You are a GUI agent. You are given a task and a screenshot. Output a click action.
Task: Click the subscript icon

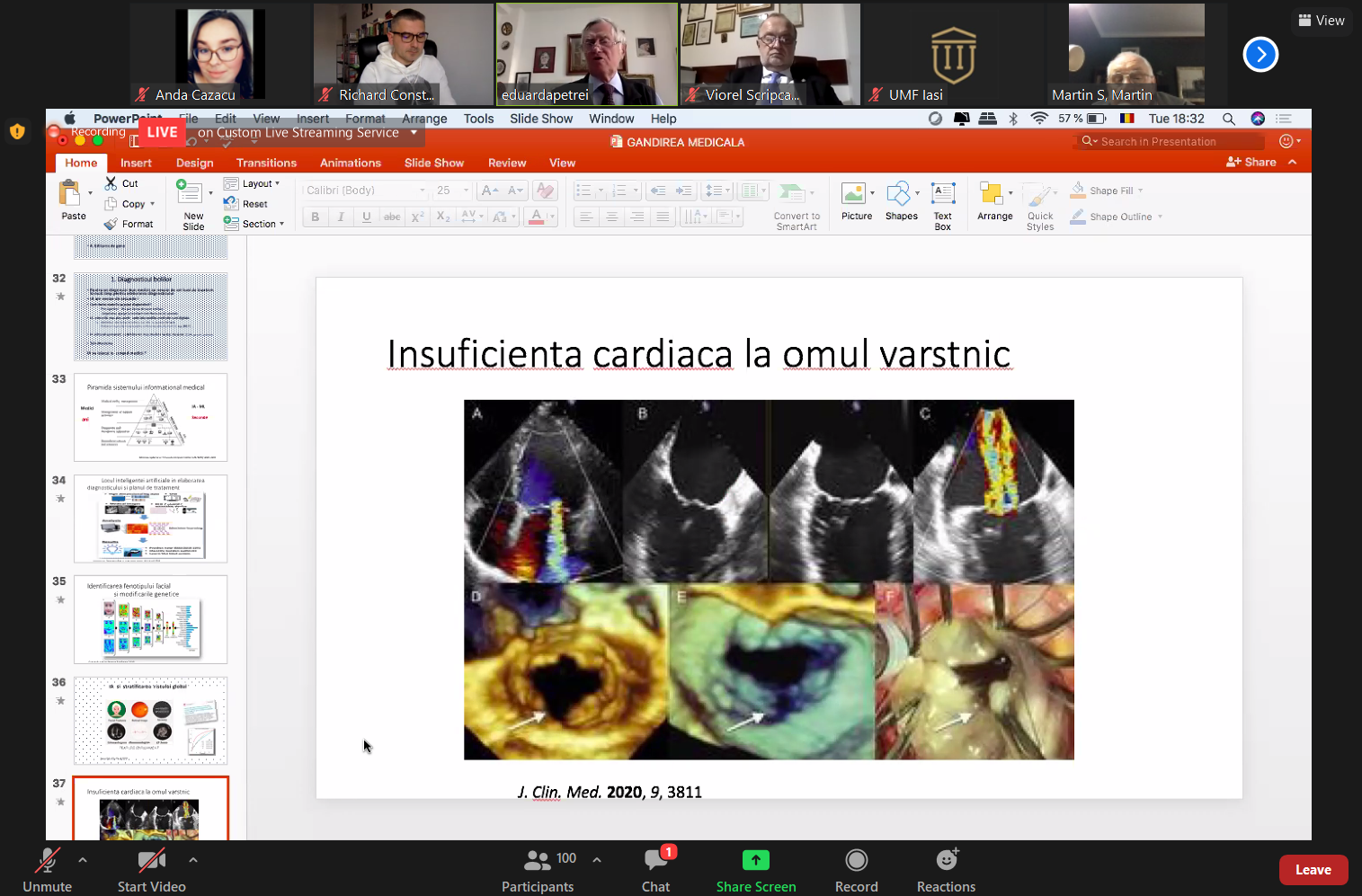442,217
